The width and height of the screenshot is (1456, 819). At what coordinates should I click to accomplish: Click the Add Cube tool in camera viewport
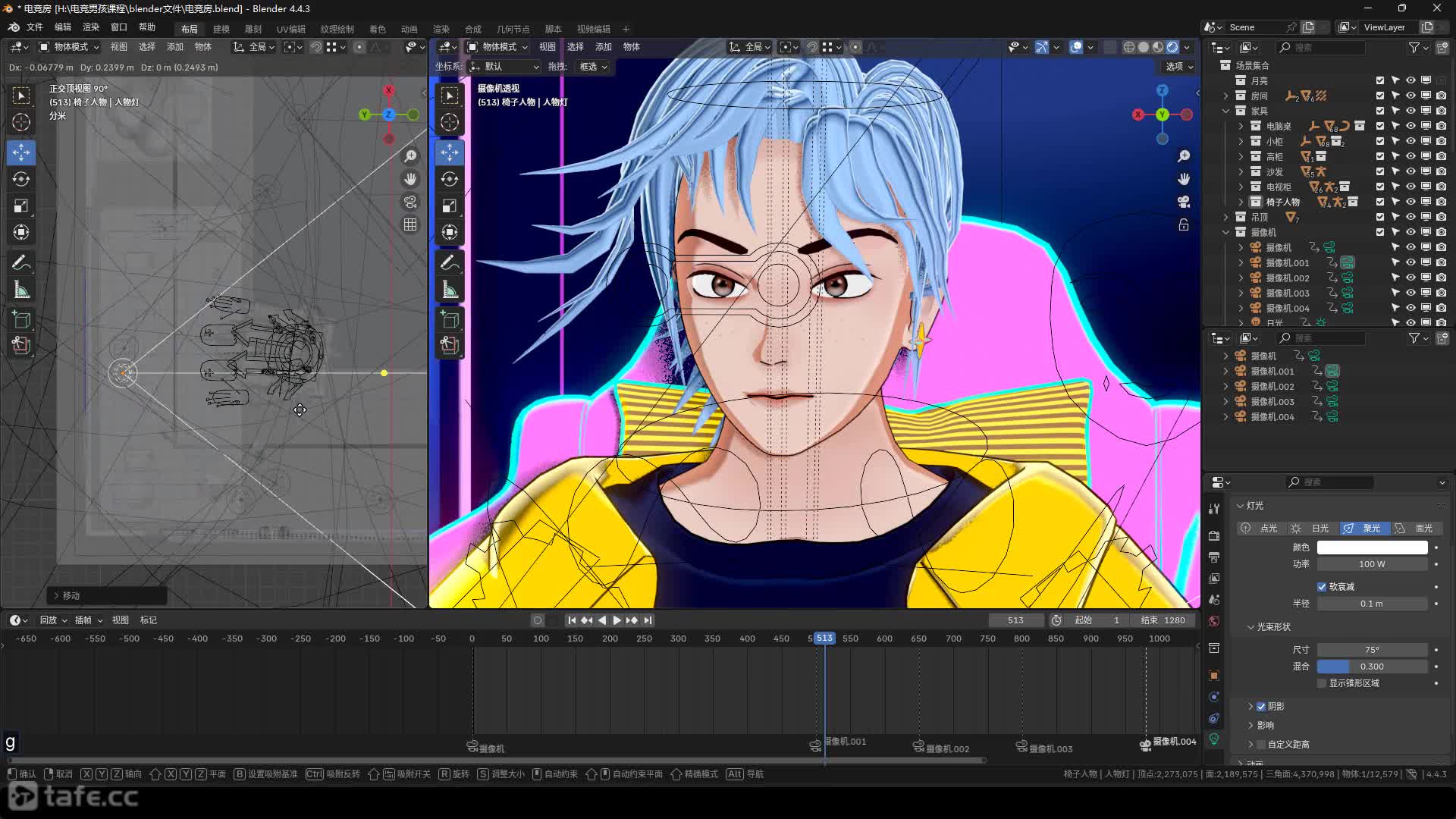tap(450, 319)
